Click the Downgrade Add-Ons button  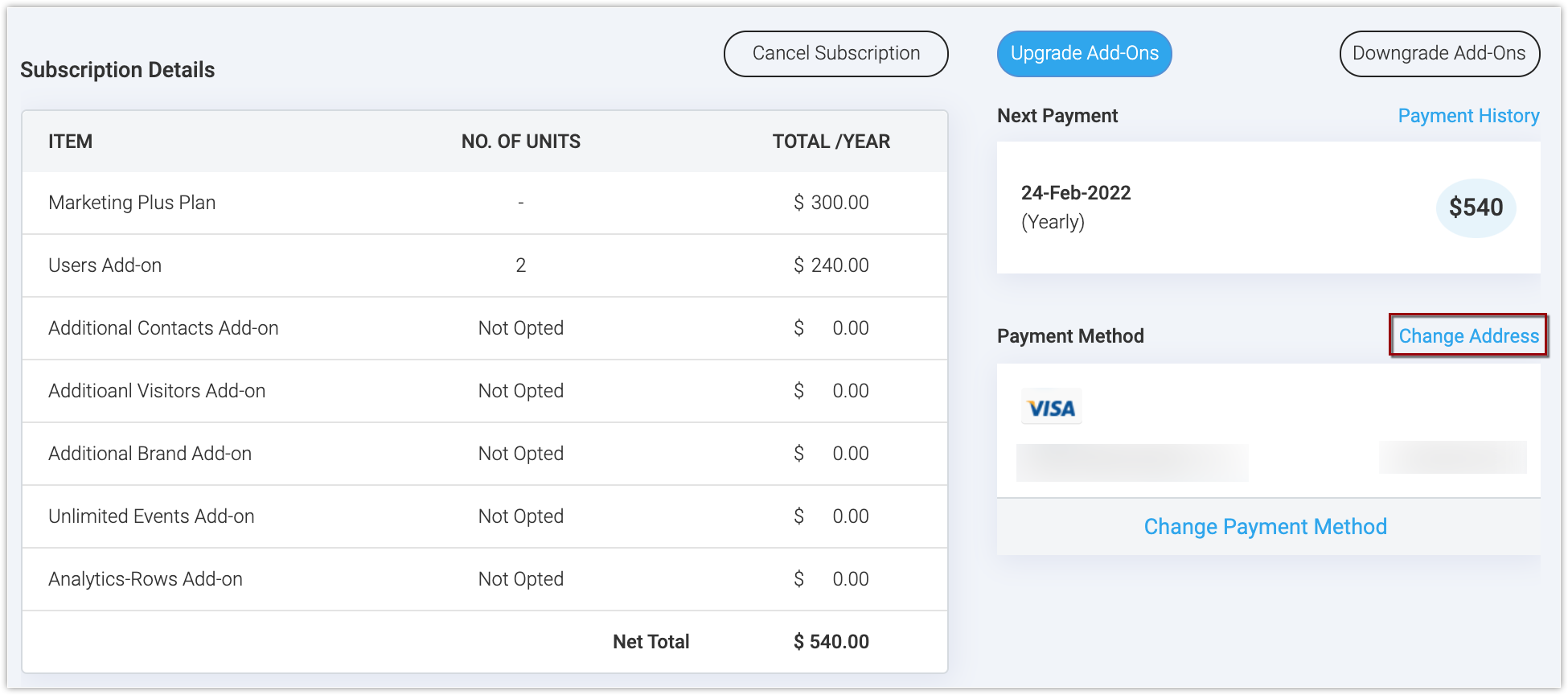pyautogui.click(x=1439, y=54)
